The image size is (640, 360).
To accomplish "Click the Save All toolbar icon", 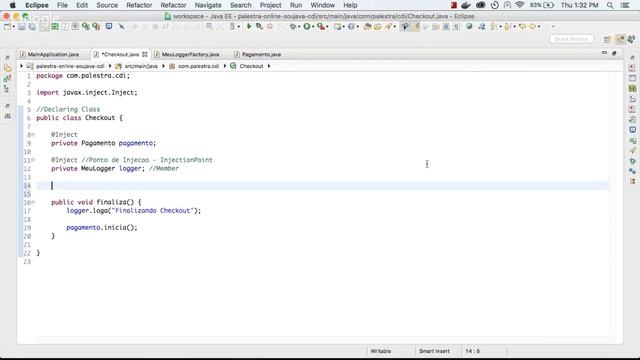I will pos(32,27).
